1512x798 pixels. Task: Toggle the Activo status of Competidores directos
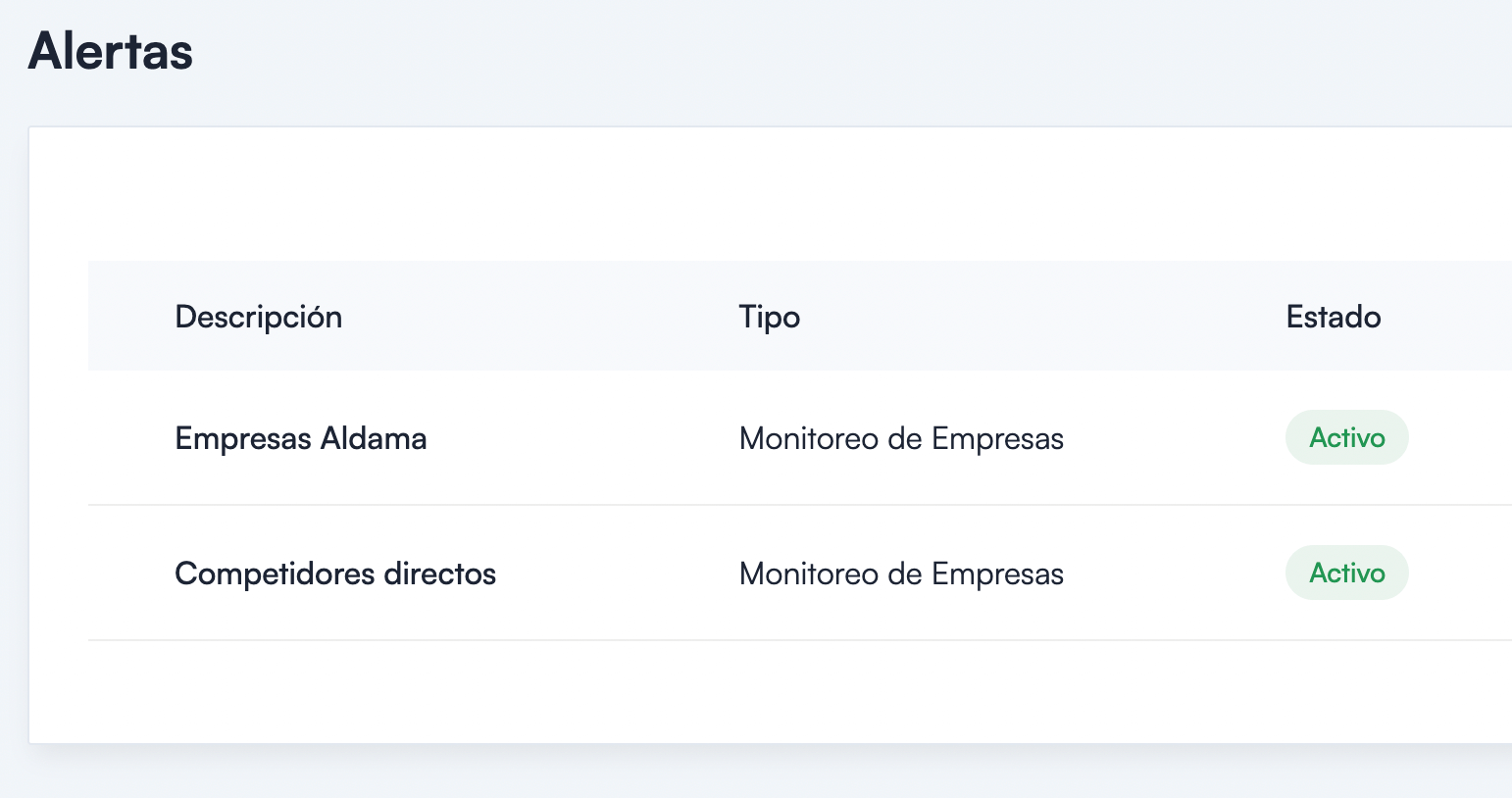coord(1346,573)
